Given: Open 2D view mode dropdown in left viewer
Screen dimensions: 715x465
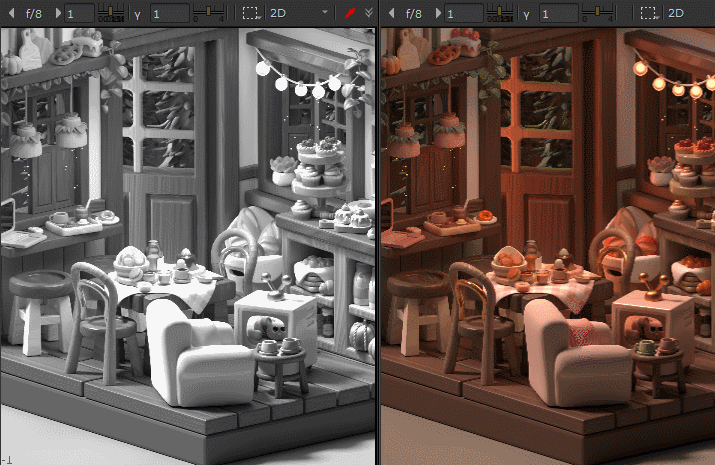Looking at the screenshot, I should [x=298, y=13].
